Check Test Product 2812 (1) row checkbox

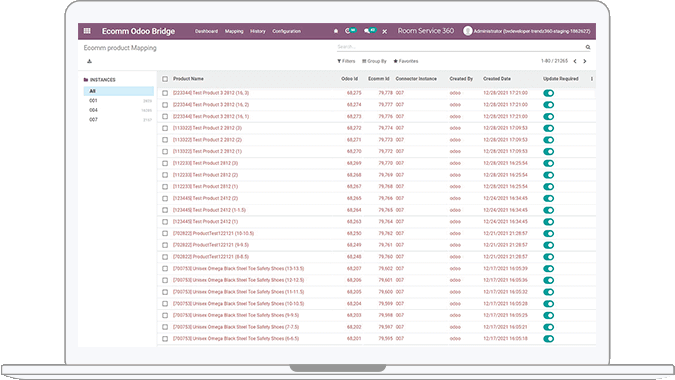click(x=165, y=187)
